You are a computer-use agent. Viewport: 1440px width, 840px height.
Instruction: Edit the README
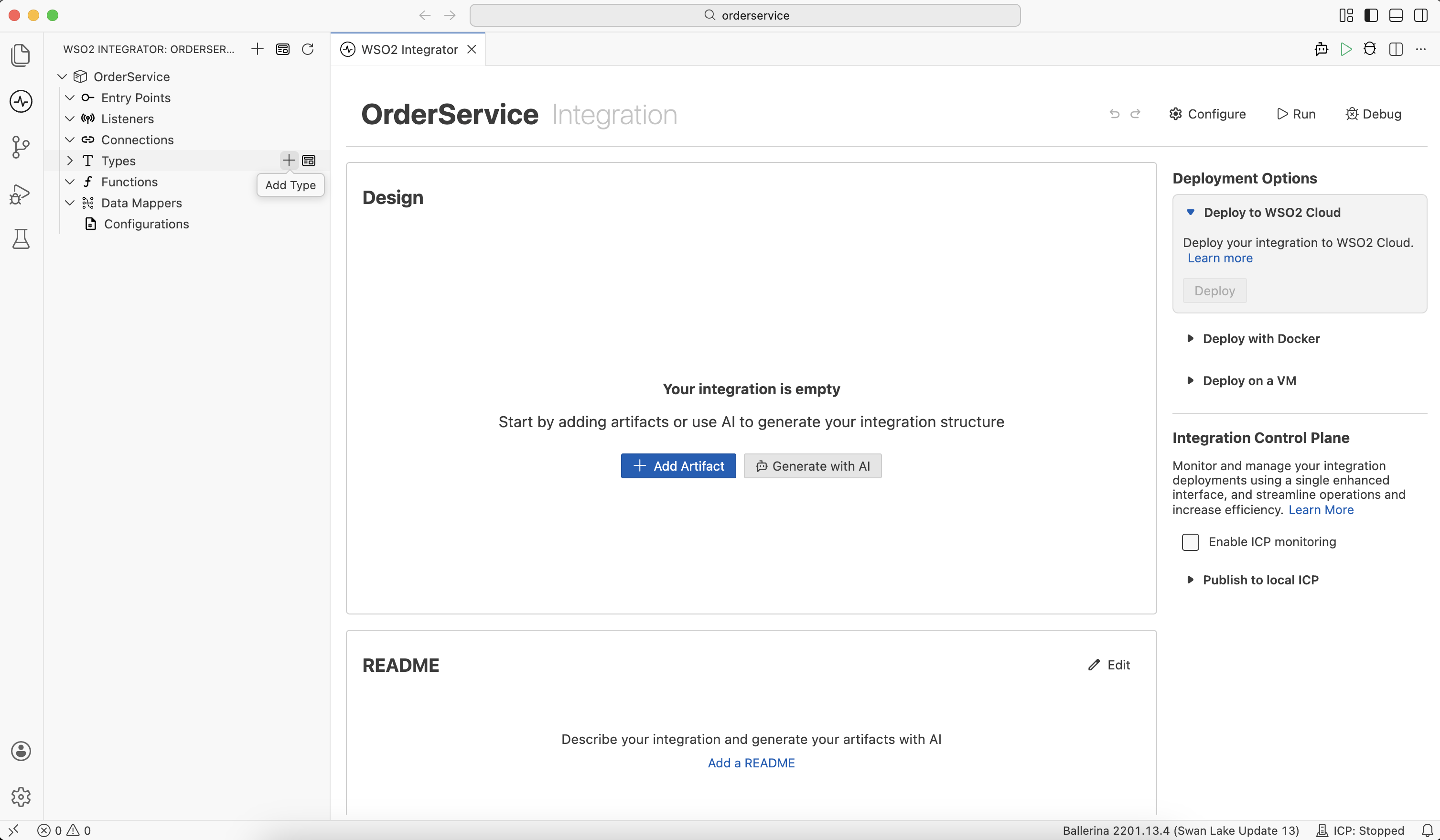pos(1109,665)
